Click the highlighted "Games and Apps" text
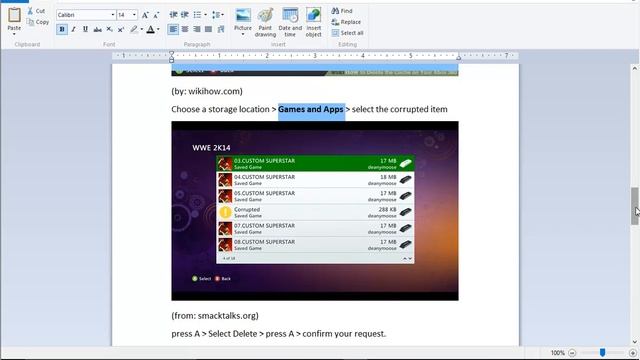 [311, 109]
